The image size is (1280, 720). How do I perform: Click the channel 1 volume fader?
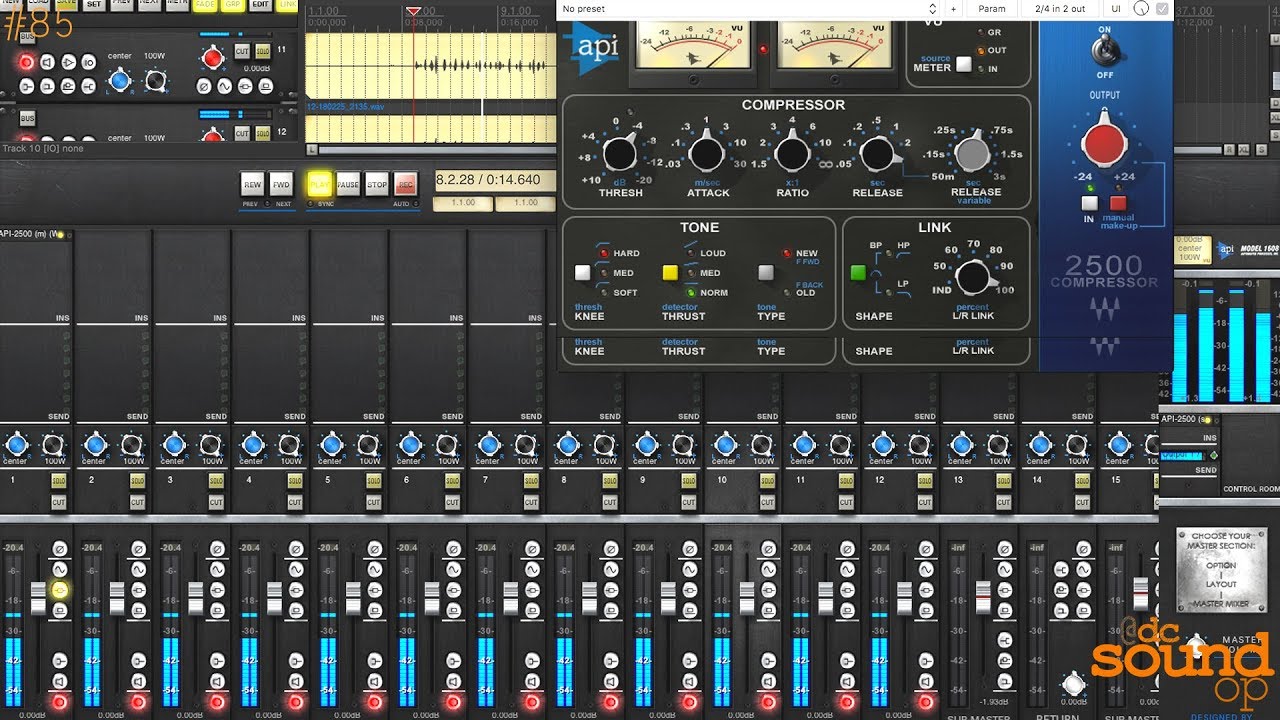point(38,597)
